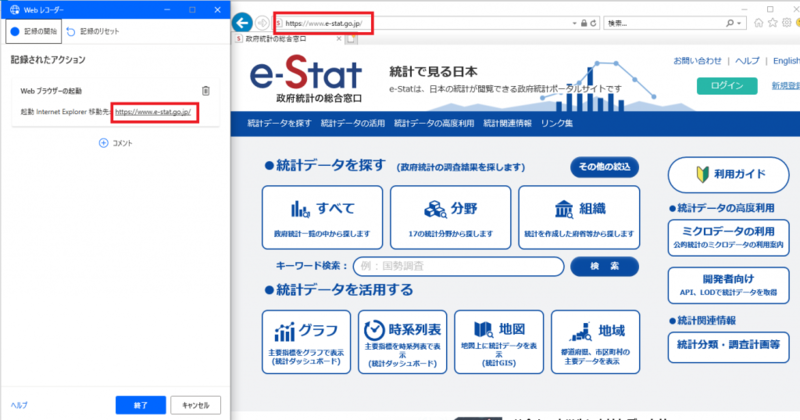Click the 検索 button

[605, 266]
